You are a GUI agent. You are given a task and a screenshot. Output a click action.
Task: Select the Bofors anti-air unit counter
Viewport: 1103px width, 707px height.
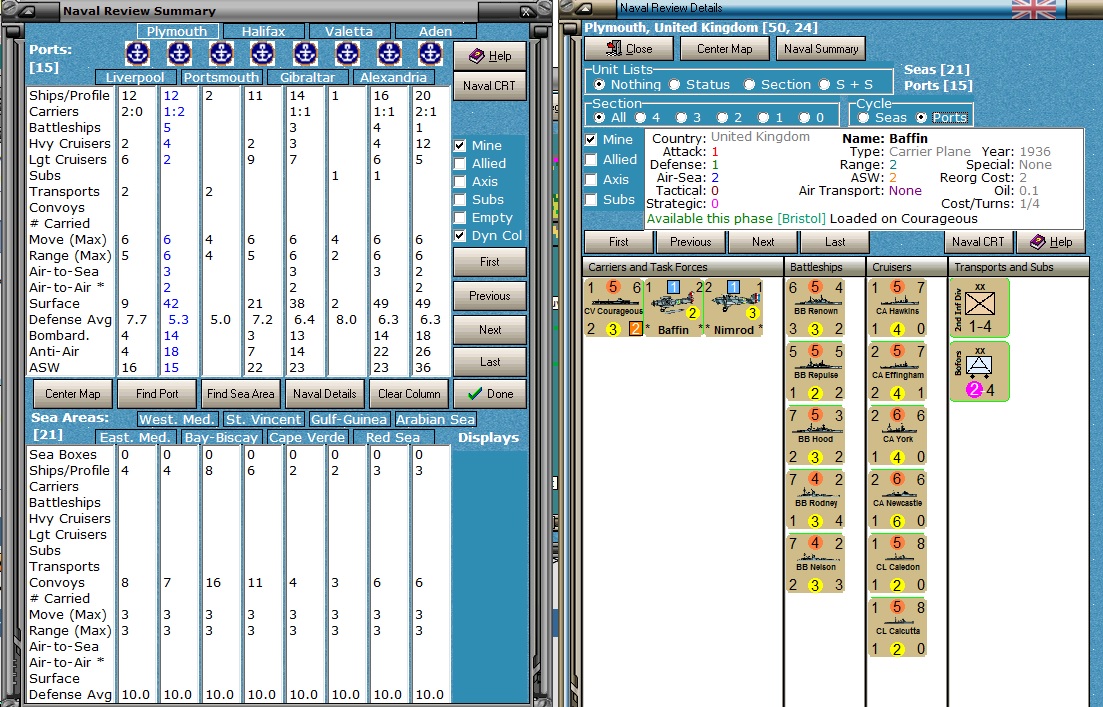coord(979,371)
